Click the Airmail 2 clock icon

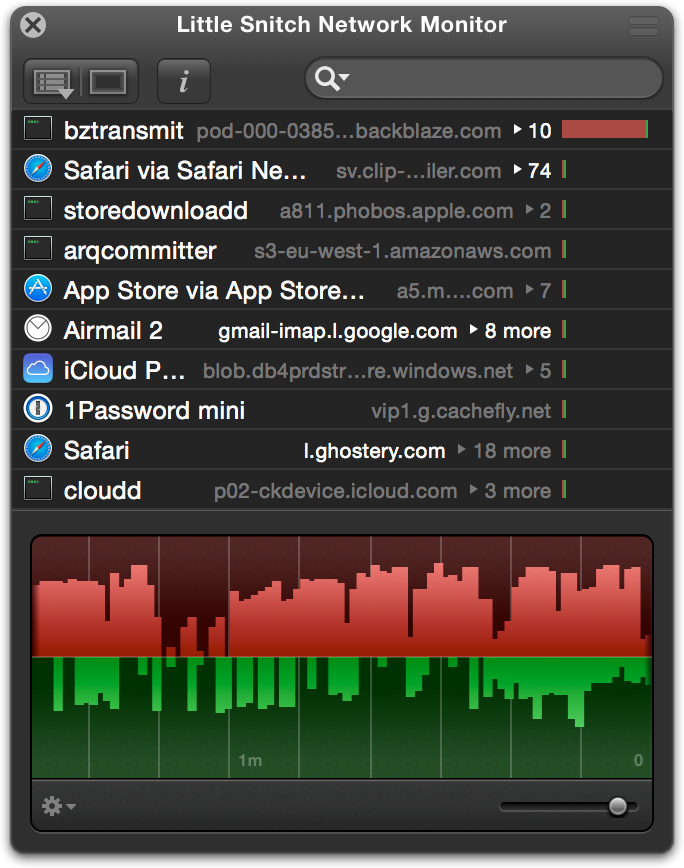pyautogui.click(x=38, y=329)
